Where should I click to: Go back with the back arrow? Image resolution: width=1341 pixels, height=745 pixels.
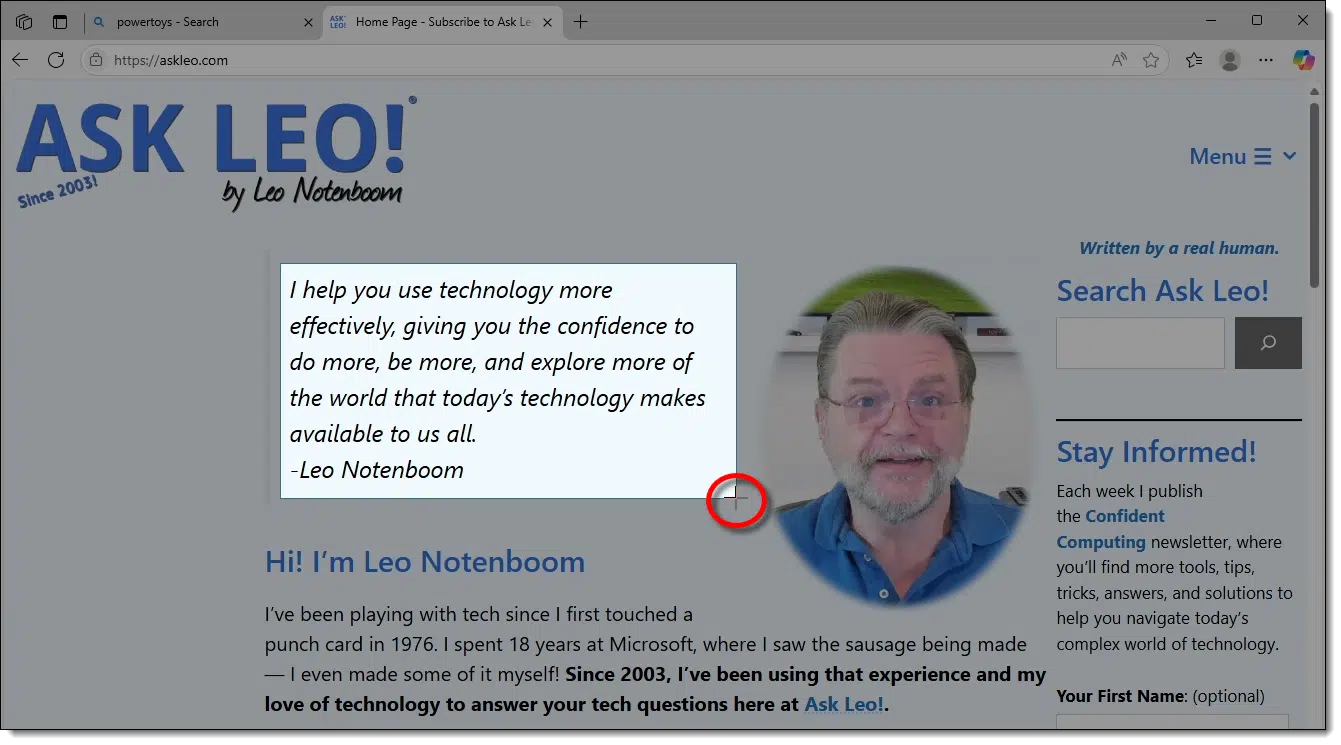pos(20,60)
